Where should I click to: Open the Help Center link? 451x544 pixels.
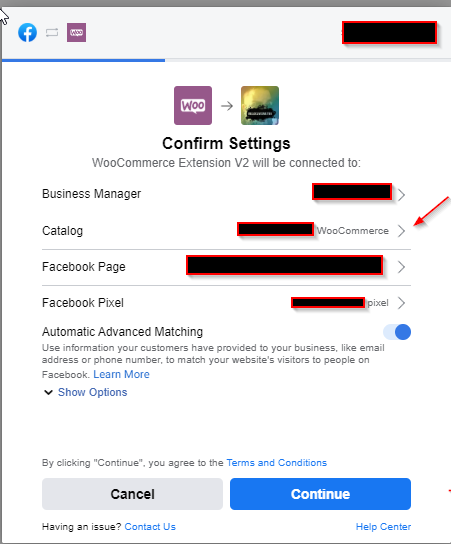(383, 527)
